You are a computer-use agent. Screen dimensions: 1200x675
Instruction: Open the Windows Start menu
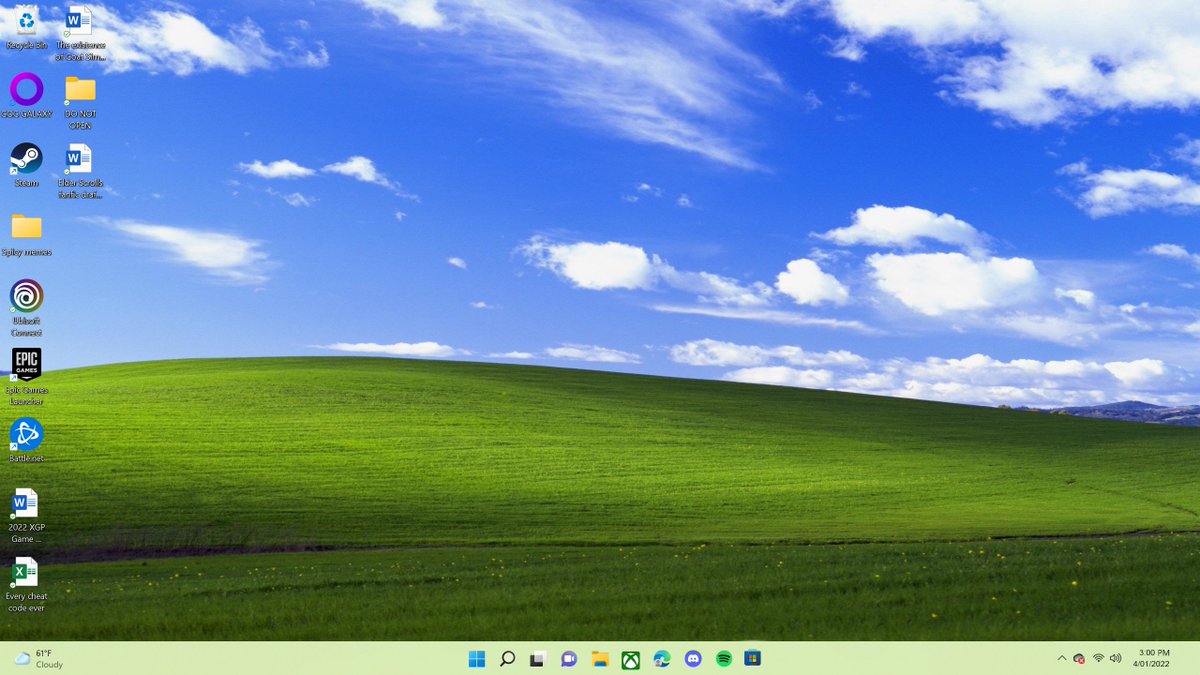pos(477,659)
